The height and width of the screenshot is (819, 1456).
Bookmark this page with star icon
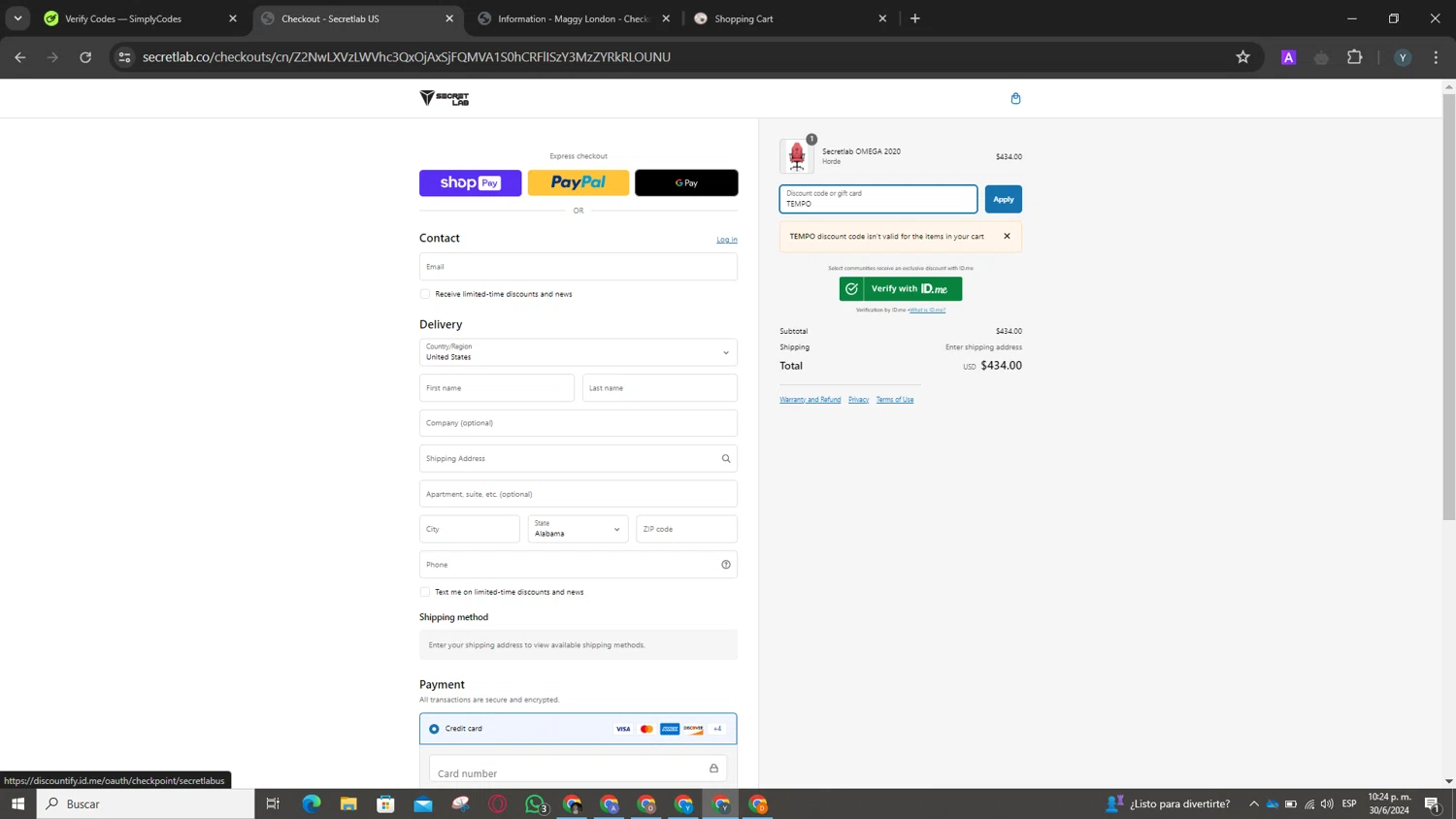click(x=1242, y=57)
